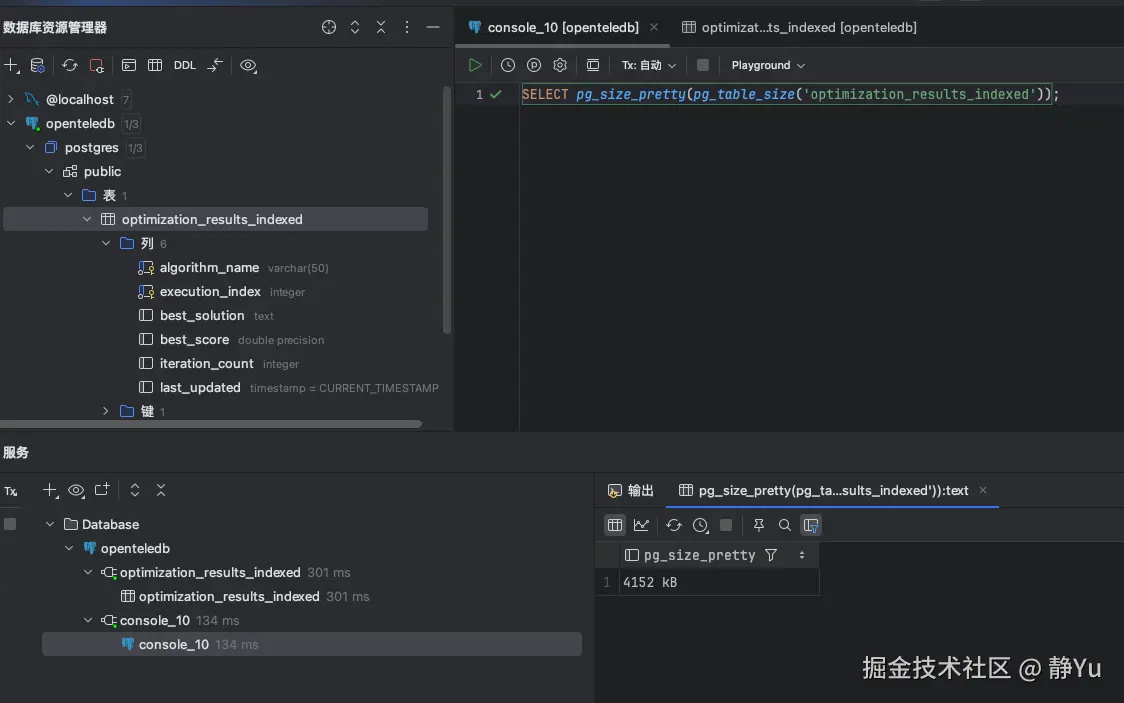This screenshot has width=1124, height=703.
Task: Switch to the optimizat...ts_indexed editor tab
Action: (799, 27)
